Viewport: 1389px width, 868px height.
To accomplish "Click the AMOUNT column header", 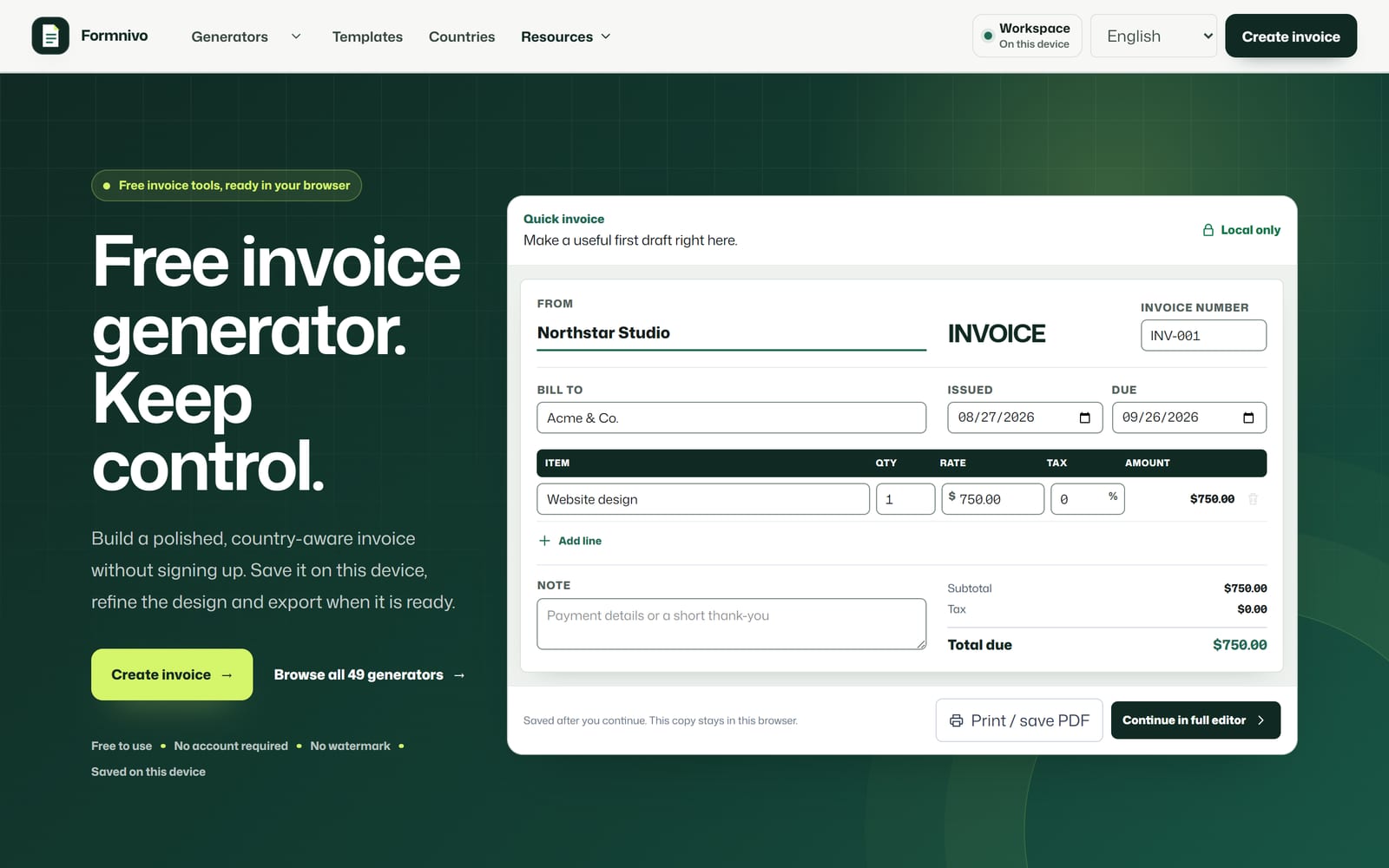I will (x=1148, y=463).
